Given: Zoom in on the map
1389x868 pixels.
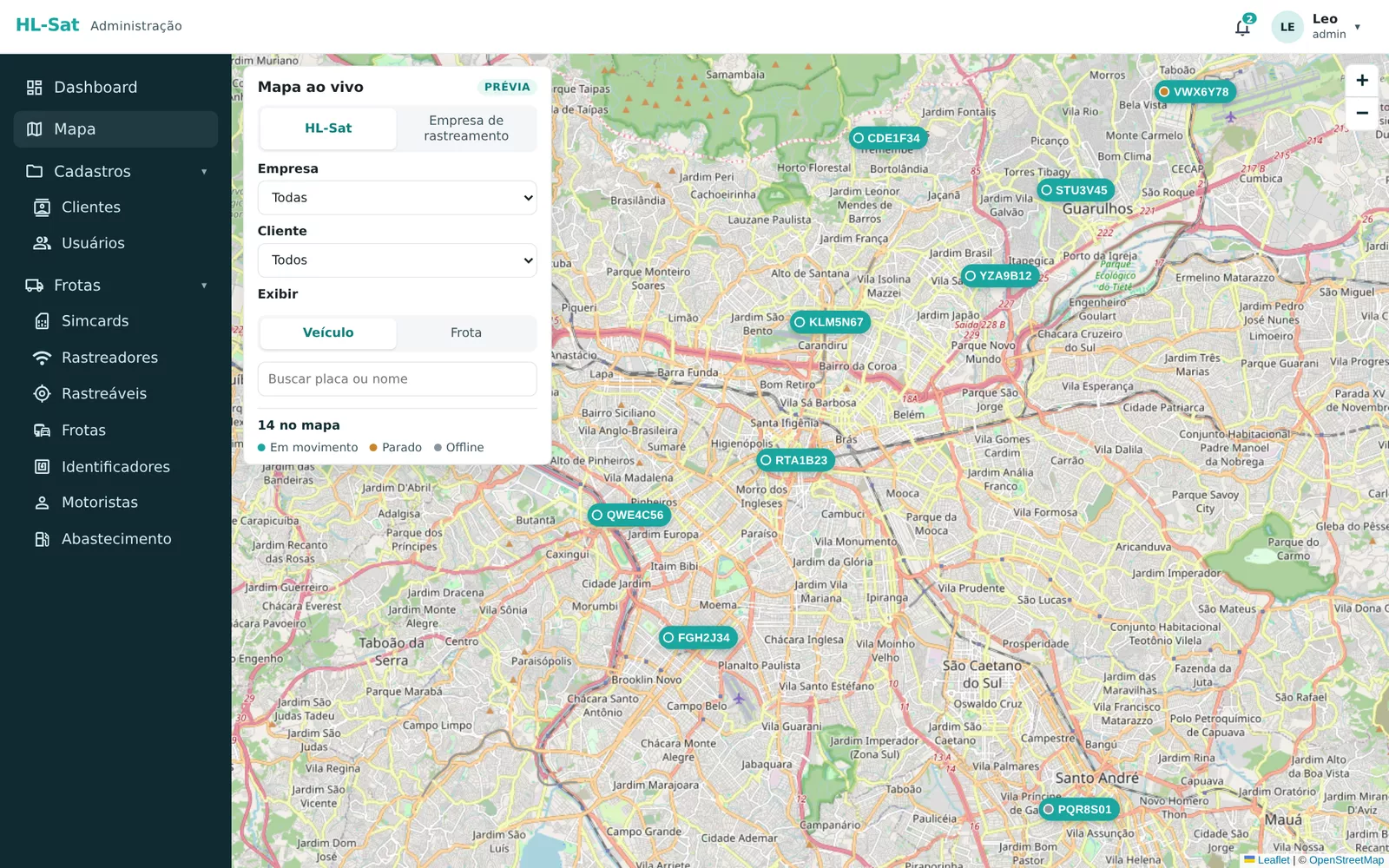Looking at the screenshot, I should 1362,81.
